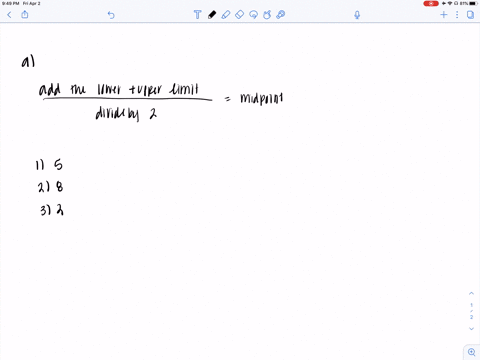Tap the handwritten label 'a)'
This screenshot has width=480, height=360.
pos(28,62)
